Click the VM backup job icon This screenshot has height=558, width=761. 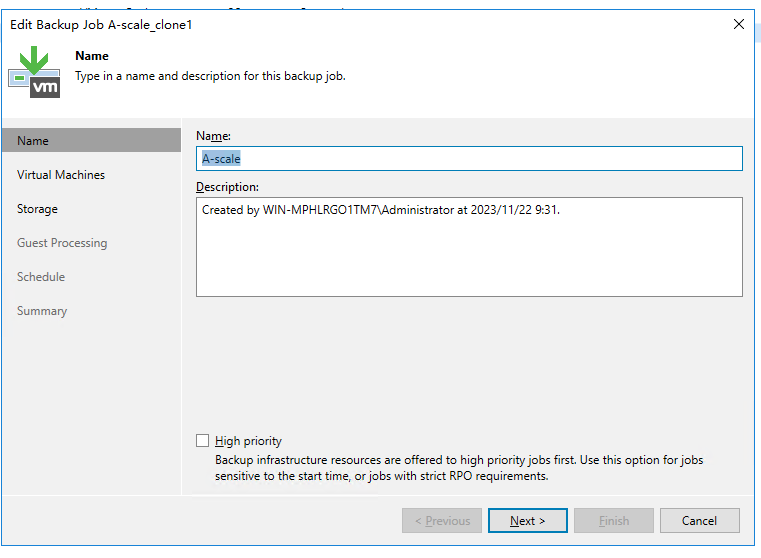point(35,73)
